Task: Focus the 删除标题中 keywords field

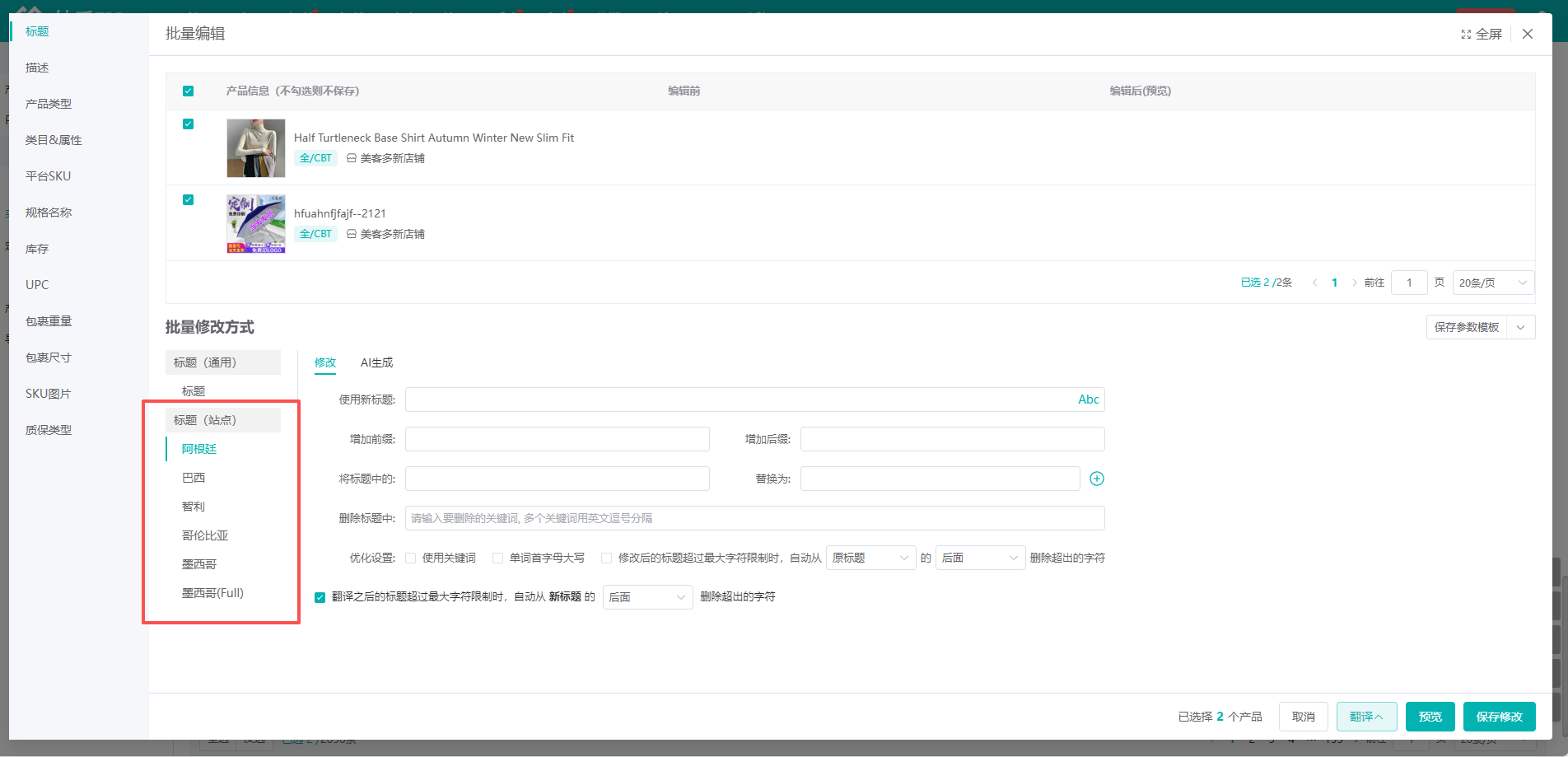Action: 755,518
